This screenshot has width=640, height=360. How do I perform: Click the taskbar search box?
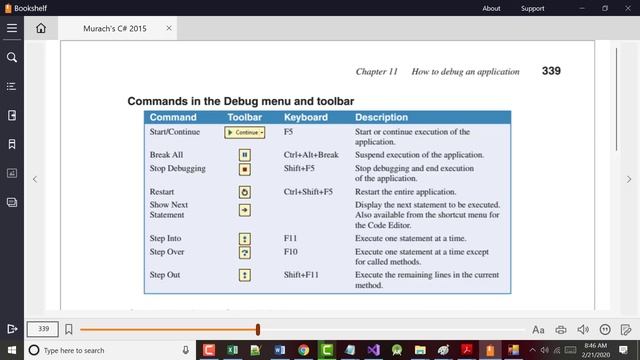tap(110, 350)
